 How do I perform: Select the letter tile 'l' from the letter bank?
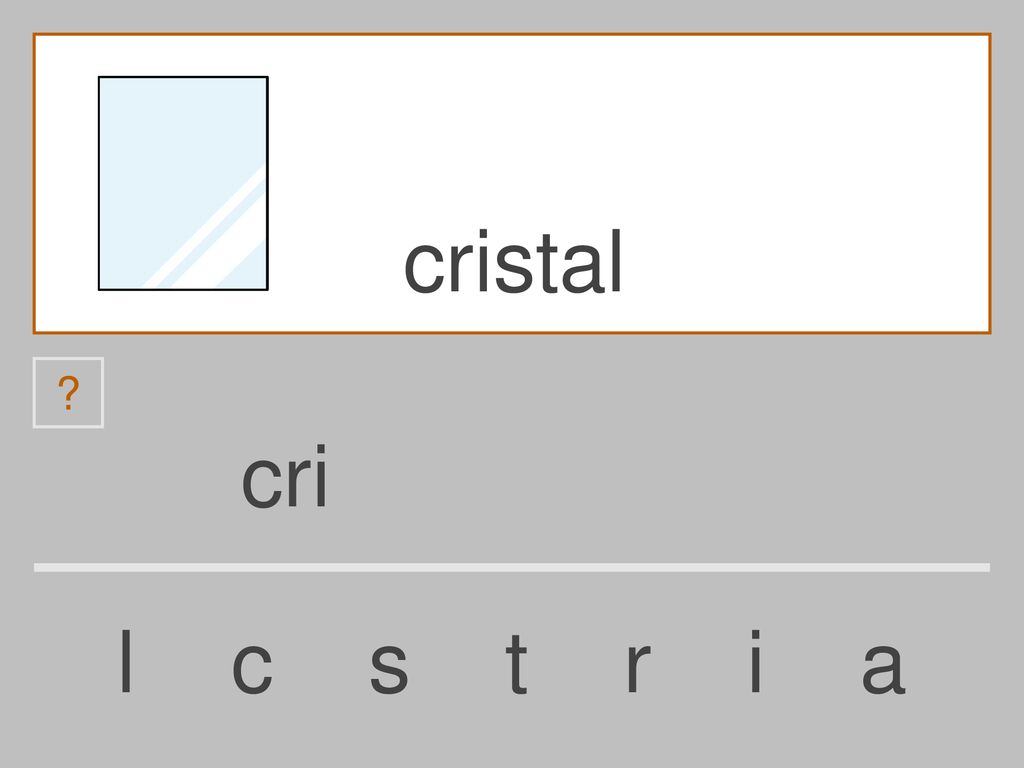(x=127, y=660)
